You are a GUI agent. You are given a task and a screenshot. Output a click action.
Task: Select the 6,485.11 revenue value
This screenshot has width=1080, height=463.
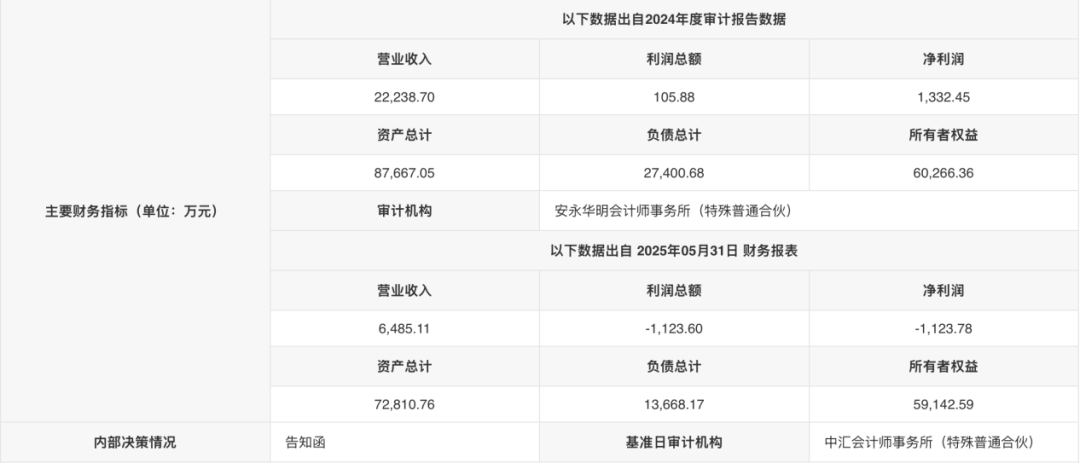tap(404, 327)
